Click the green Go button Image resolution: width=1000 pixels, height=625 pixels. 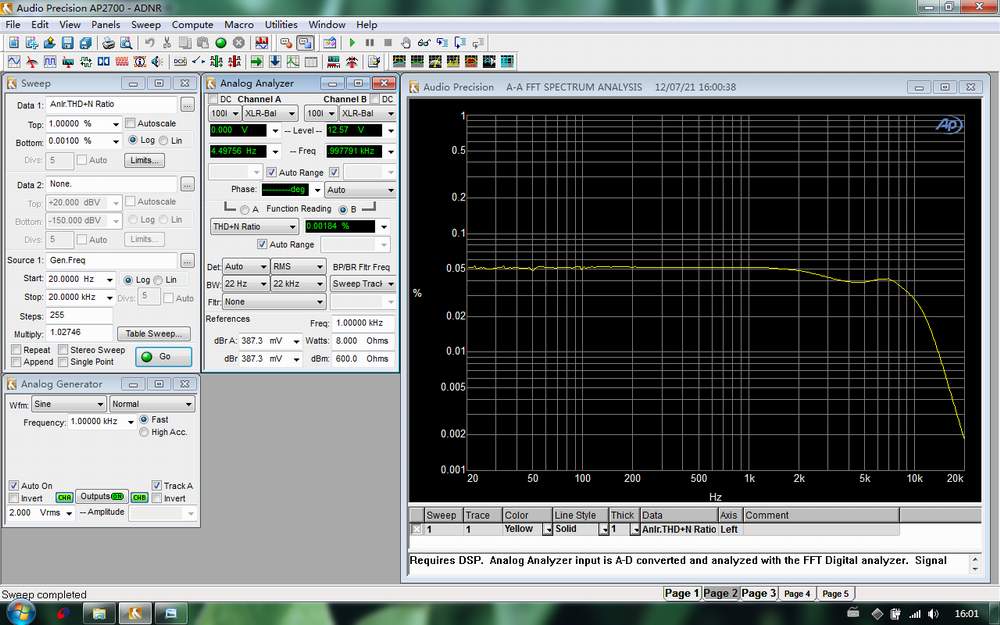[x=163, y=357]
